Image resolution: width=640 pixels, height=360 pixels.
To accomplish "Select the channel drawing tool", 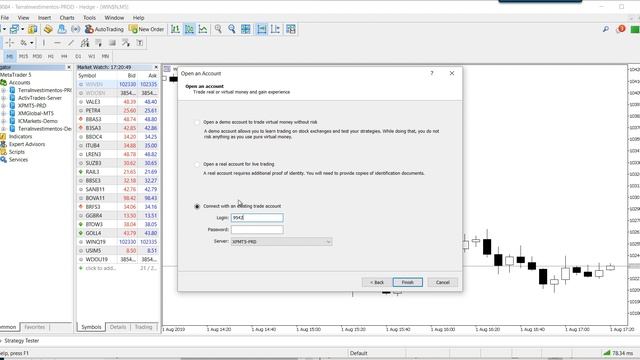I will click(x=85, y=43).
